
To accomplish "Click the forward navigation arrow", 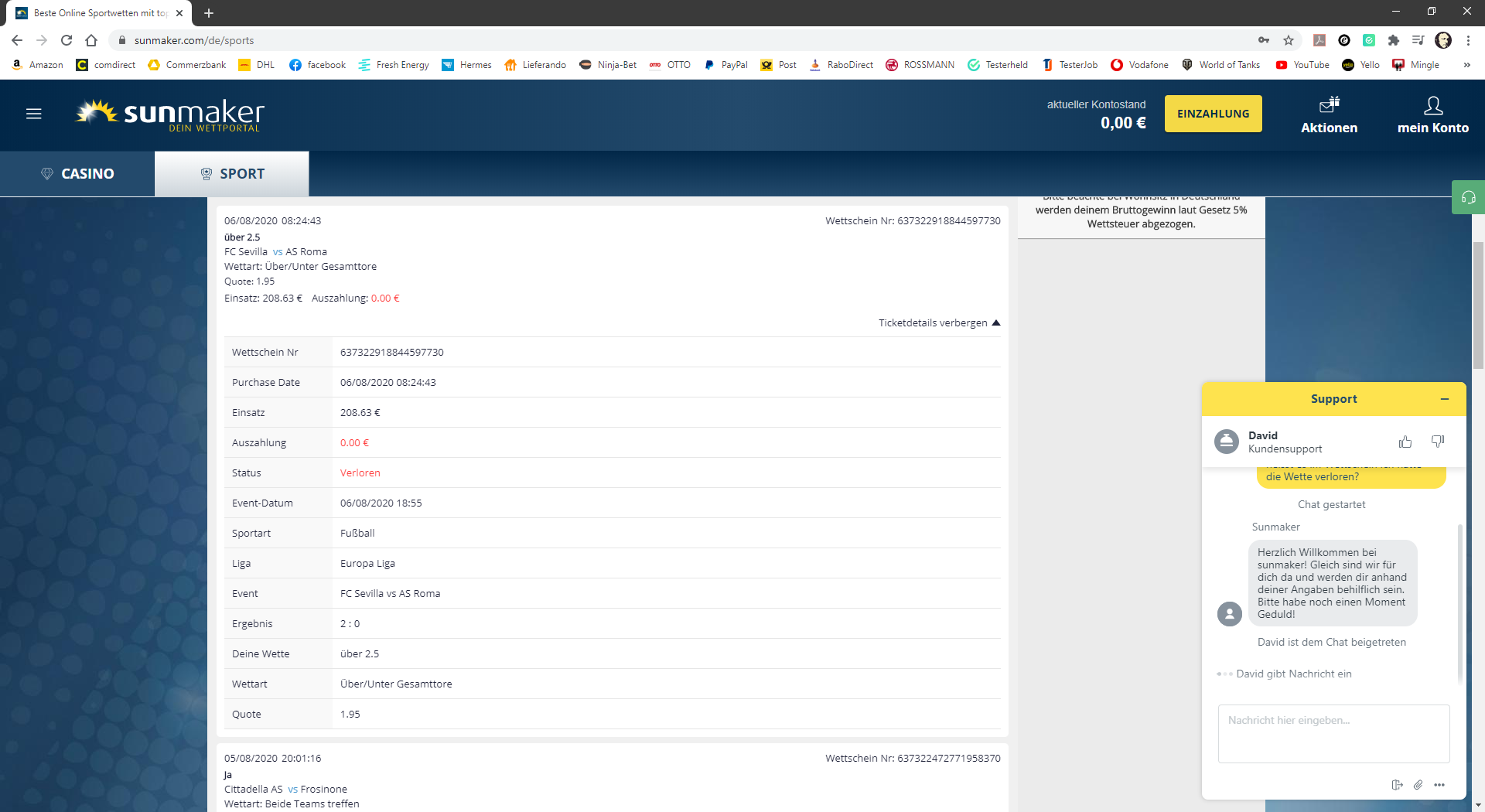I will (42, 40).
